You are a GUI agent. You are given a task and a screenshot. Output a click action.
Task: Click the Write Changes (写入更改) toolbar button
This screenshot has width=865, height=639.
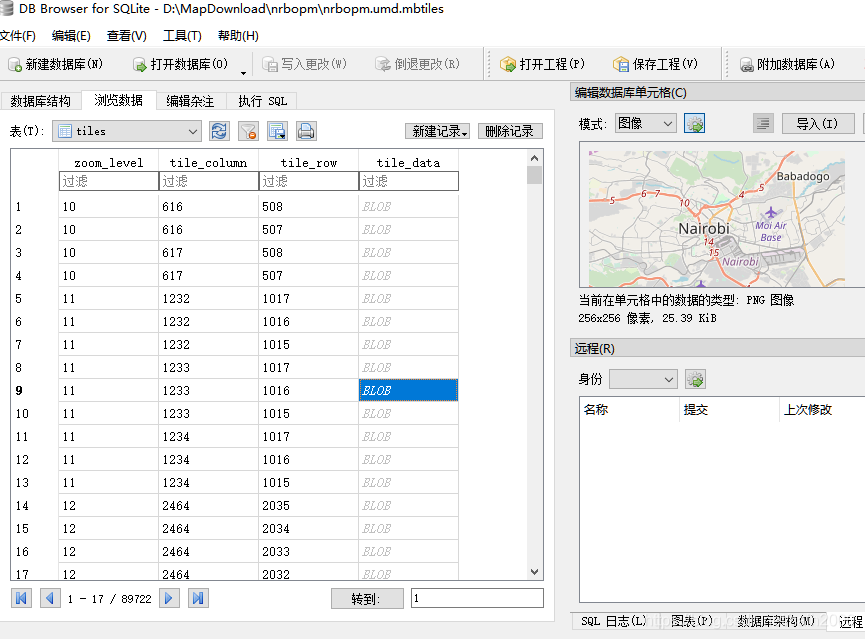click(x=305, y=65)
